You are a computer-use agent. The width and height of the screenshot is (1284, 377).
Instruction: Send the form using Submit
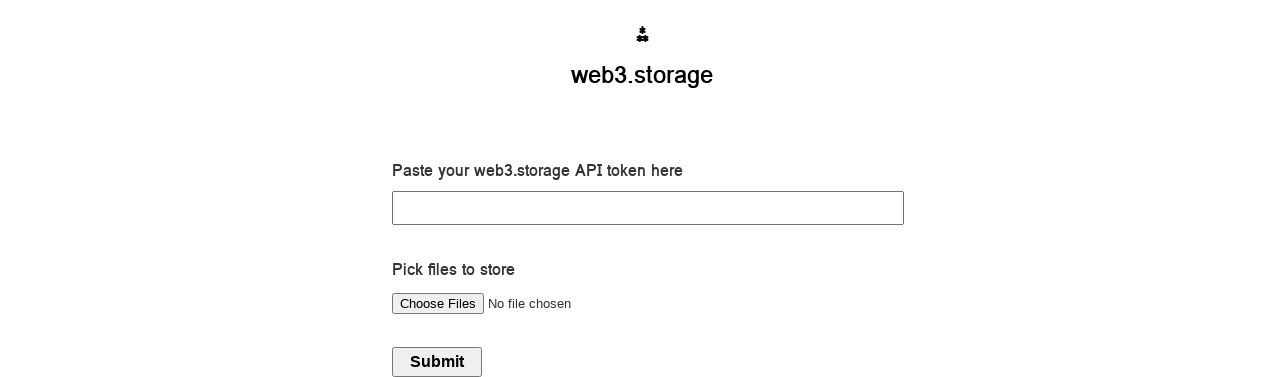tap(437, 362)
